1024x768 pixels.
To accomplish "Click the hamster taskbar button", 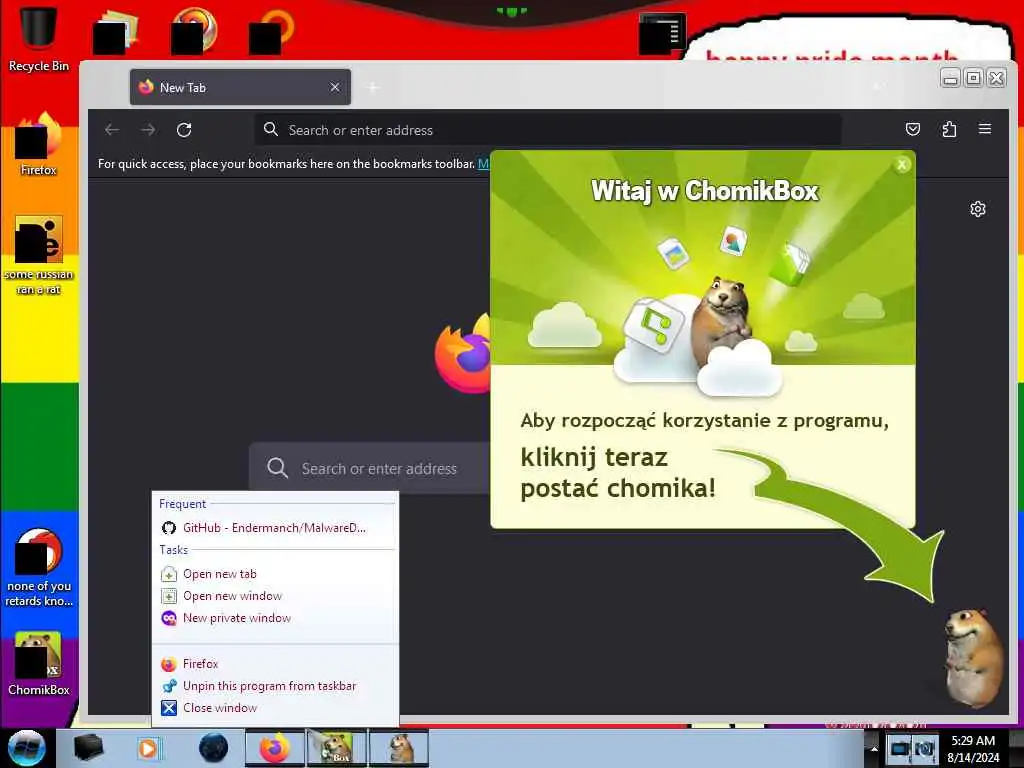I will click(399, 748).
